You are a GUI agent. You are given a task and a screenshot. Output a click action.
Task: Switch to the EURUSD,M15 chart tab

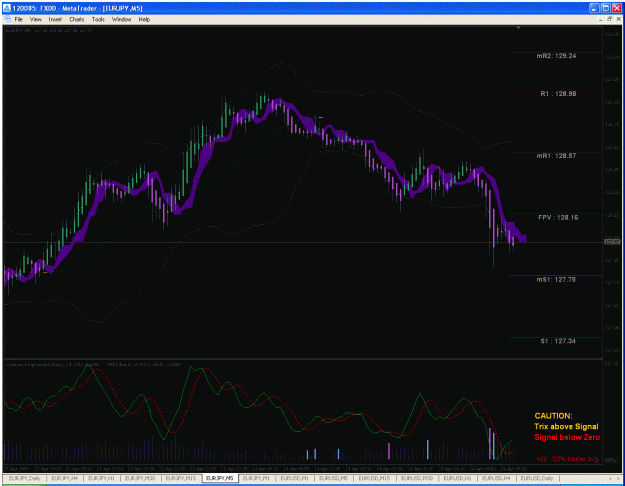pyautogui.click(x=374, y=478)
